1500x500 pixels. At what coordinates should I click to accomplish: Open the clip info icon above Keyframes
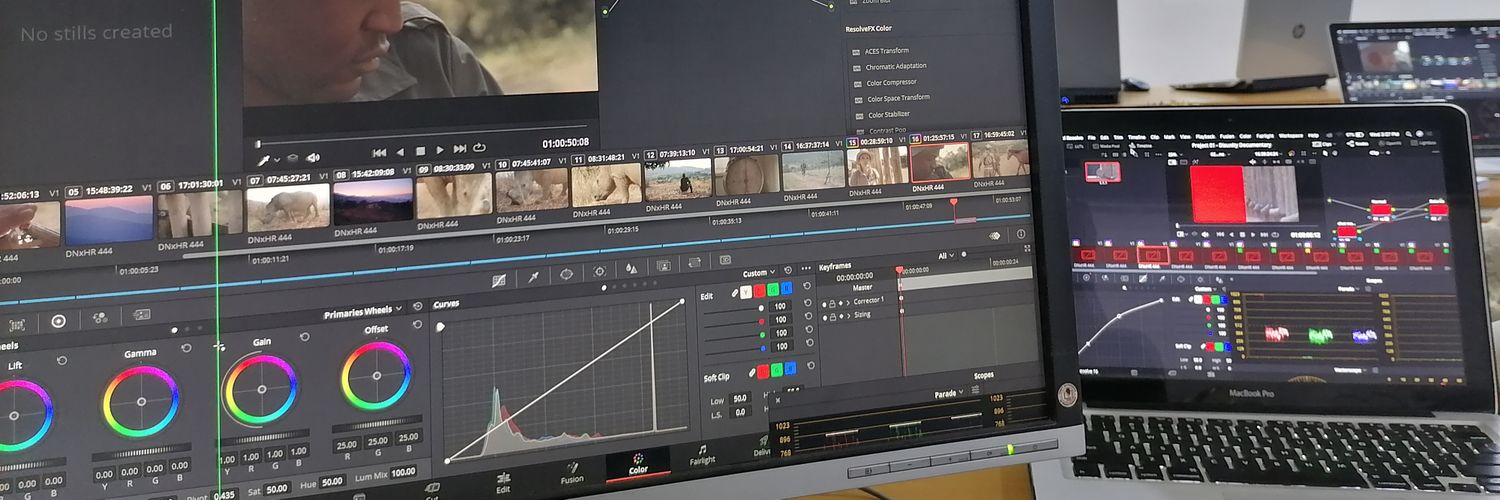point(1021,234)
